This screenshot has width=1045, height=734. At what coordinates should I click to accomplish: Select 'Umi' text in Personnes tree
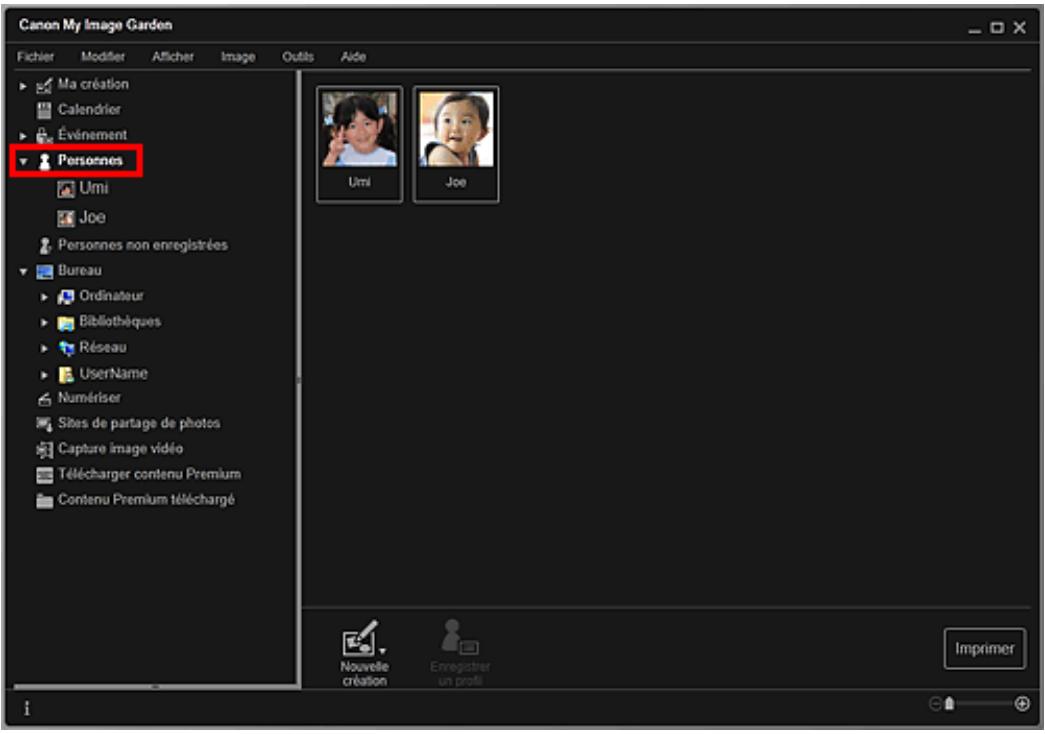point(93,189)
